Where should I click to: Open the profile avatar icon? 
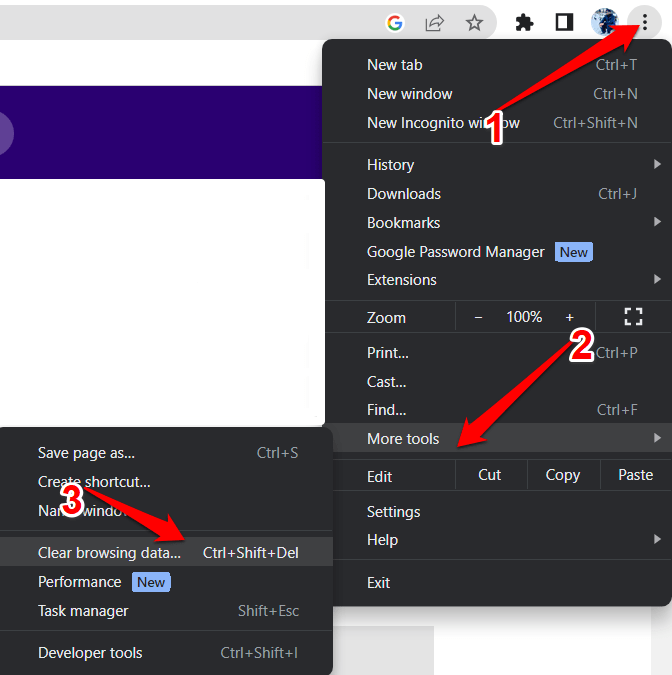pyautogui.click(x=605, y=23)
